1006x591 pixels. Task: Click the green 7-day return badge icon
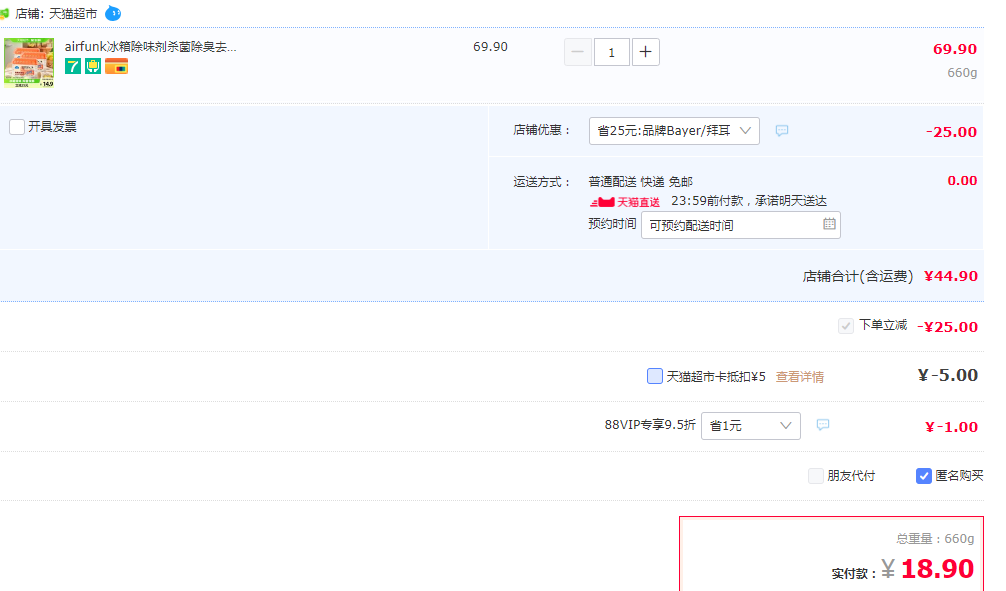pos(73,66)
